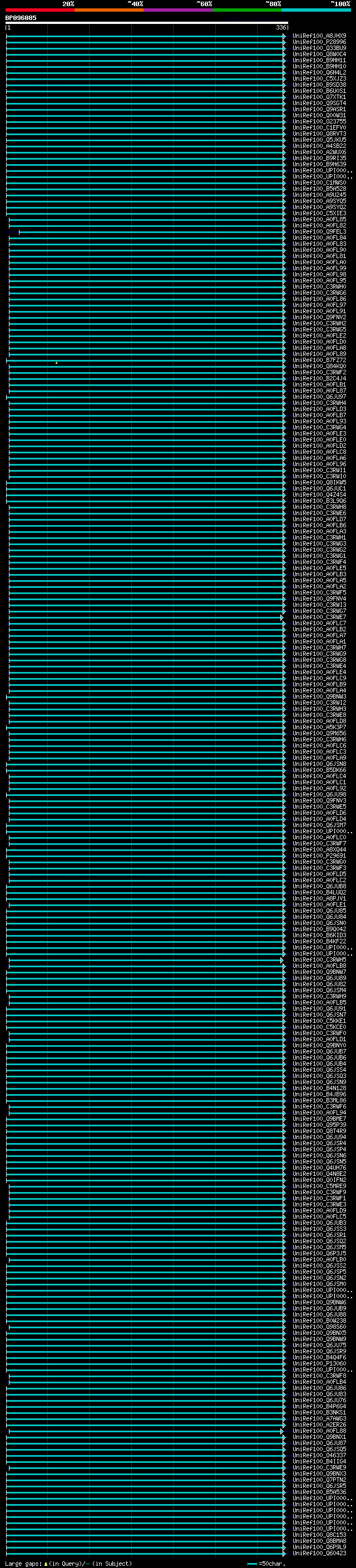356x1568 pixels.
Task: Select the UniRef100_Q8BMA8 label
Action: point(319,1541)
